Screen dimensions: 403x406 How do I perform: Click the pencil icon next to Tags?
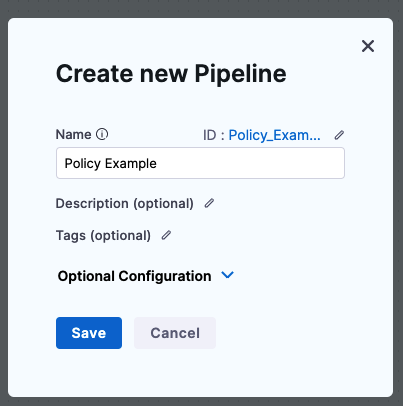tap(166, 235)
